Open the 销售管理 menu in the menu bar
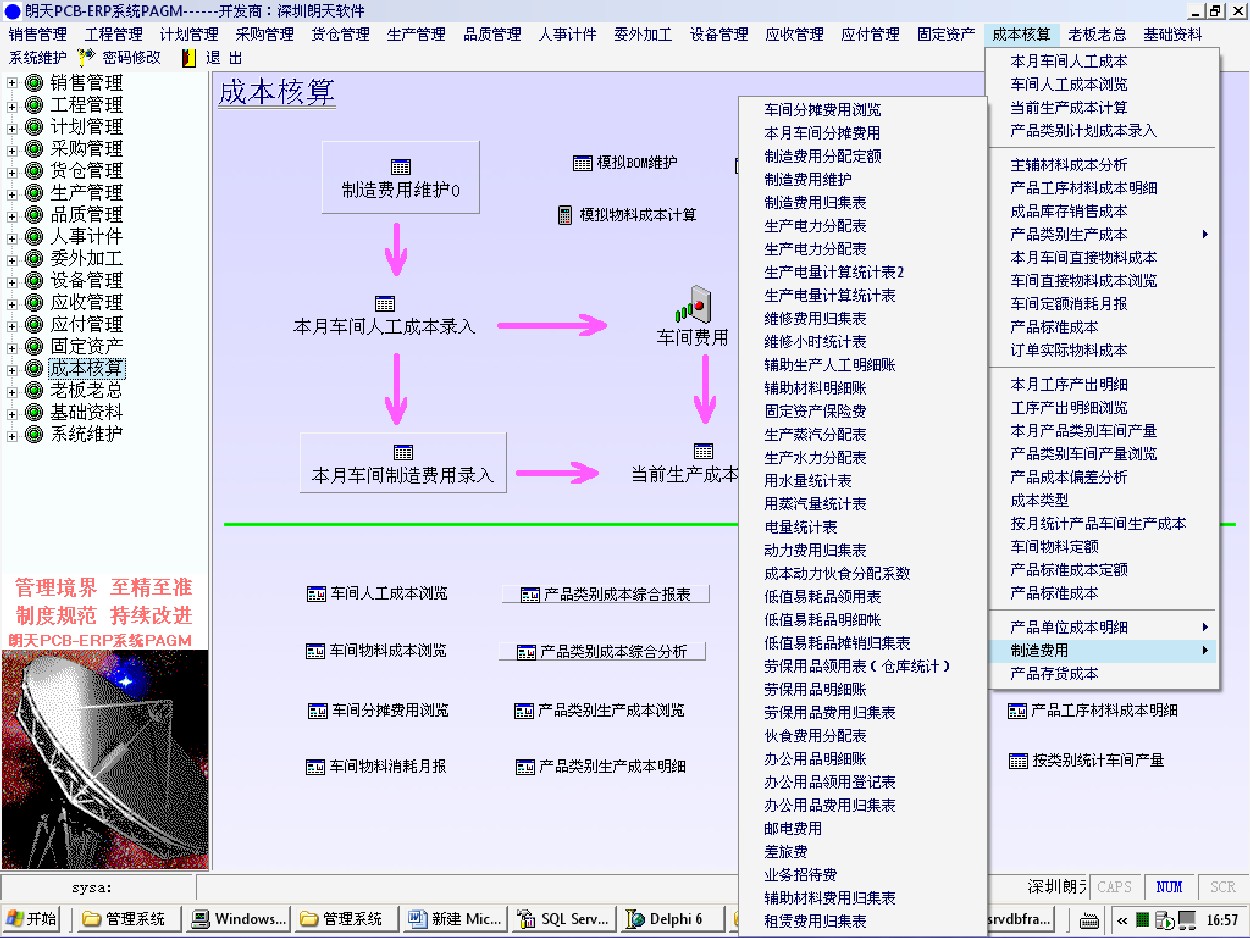This screenshot has height=938, width=1250. coord(38,34)
